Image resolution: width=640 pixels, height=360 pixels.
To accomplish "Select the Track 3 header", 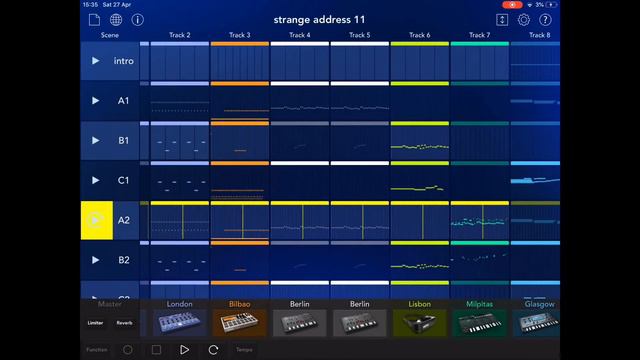I will point(240,35).
